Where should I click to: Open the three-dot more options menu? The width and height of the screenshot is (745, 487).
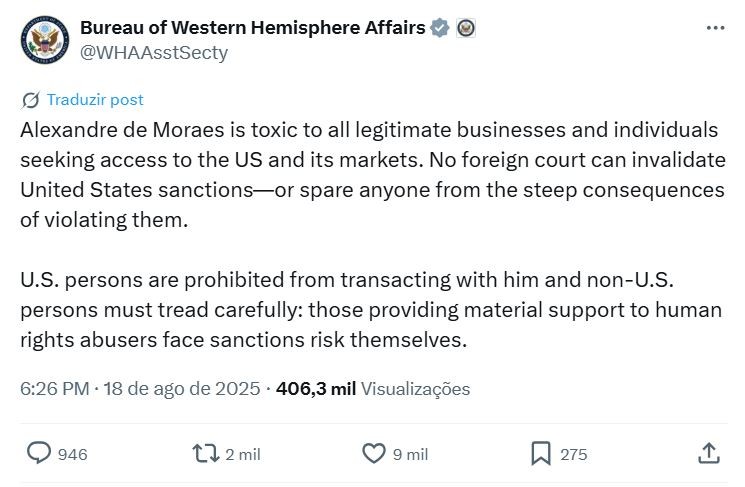pos(716,28)
